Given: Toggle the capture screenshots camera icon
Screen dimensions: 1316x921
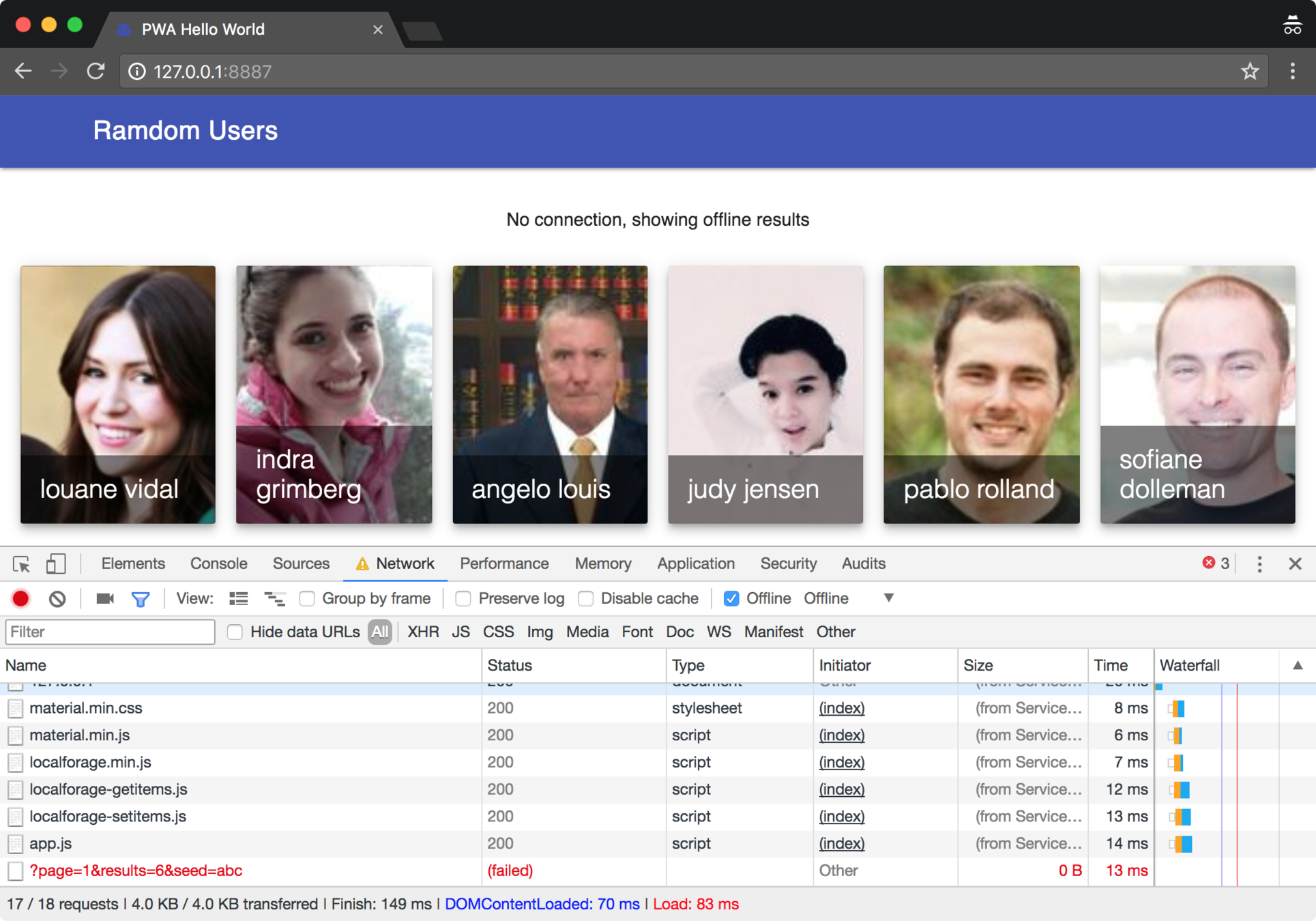Looking at the screenshot, I should tap(104, 598).
